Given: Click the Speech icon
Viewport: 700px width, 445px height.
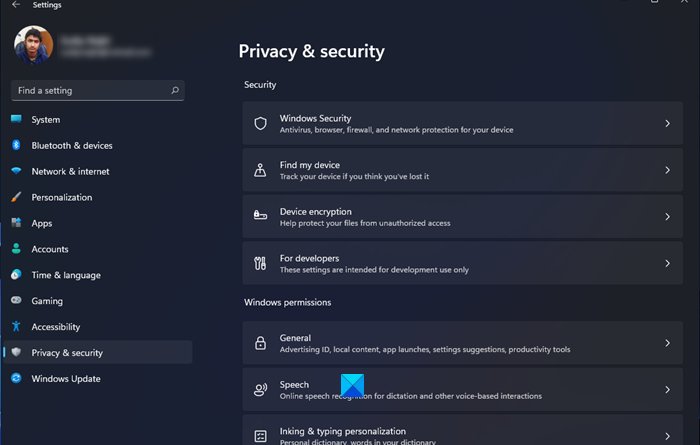Looking at the screenshot, I should [260, 390].
